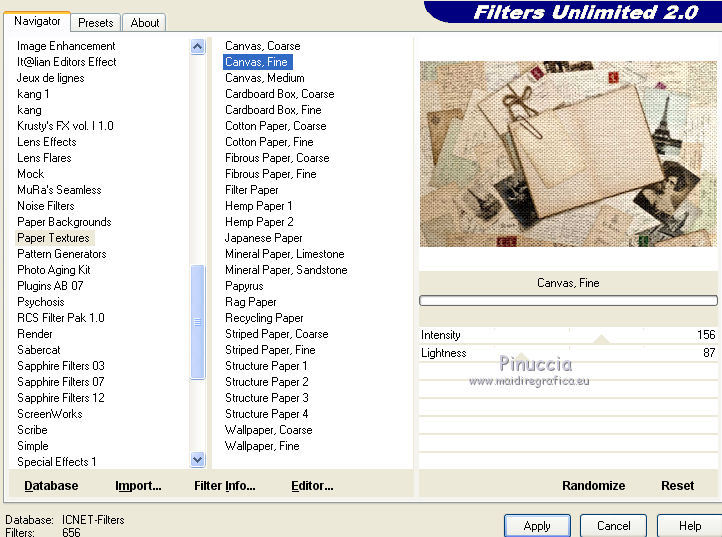Image resolution: width=722 pixels, height=537 pixels.
Task: Click the Cancel button
Action: point(613,525)
